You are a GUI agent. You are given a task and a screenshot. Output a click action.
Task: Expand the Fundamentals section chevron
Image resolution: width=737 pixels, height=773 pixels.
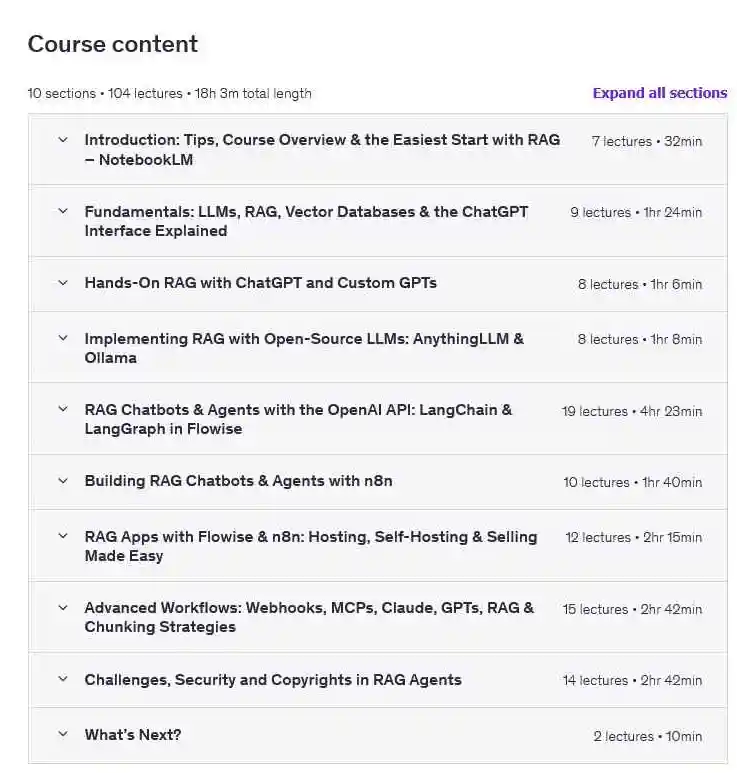[x=63, y=212]
